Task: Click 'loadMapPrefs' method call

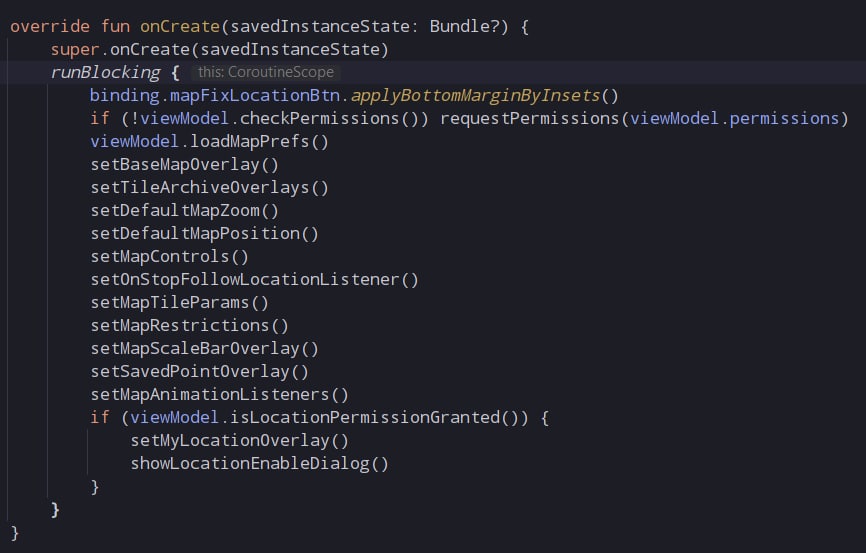Action: point(250,142)
